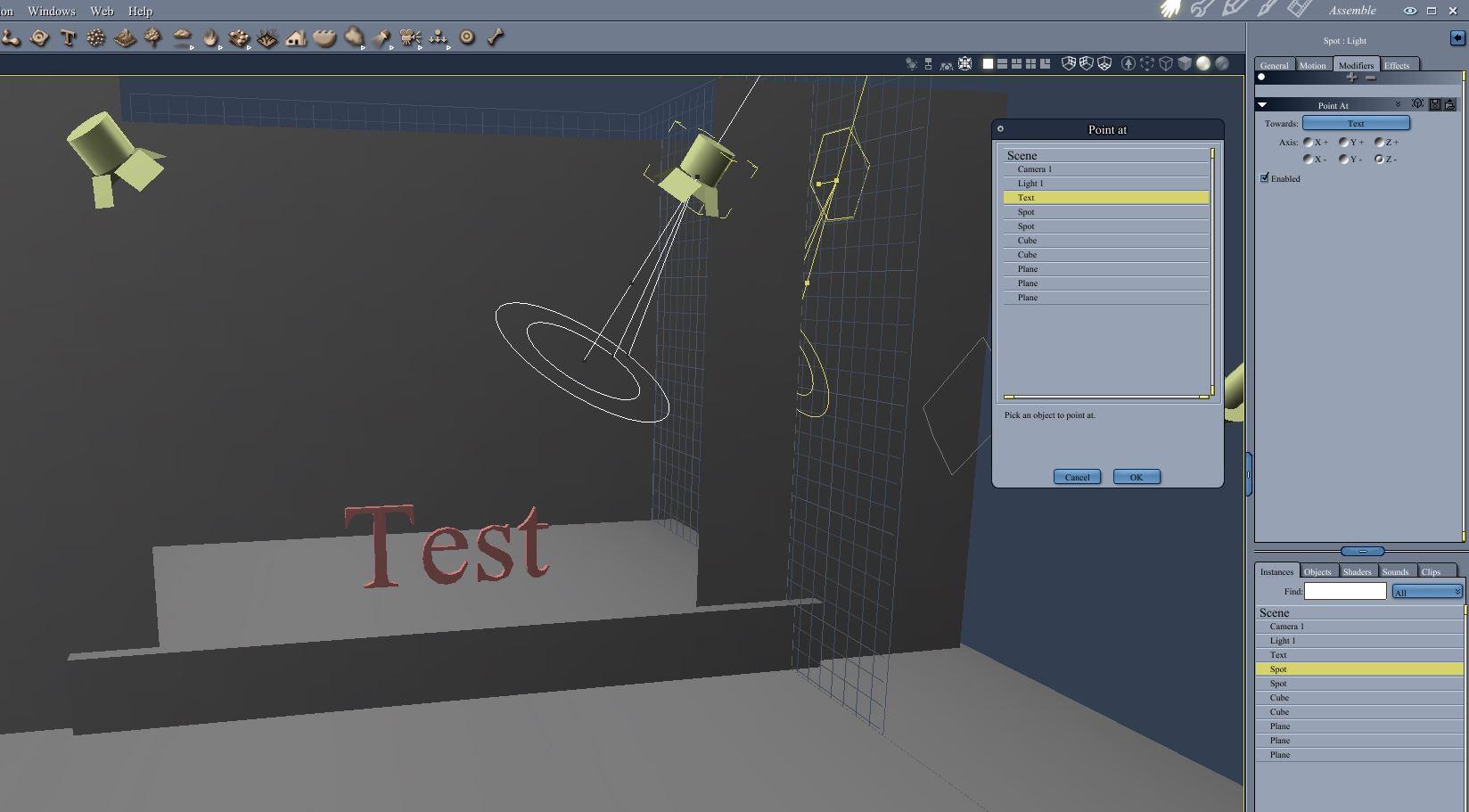Open the Windows menu
1469x812 pixels.
click(52, 11)
